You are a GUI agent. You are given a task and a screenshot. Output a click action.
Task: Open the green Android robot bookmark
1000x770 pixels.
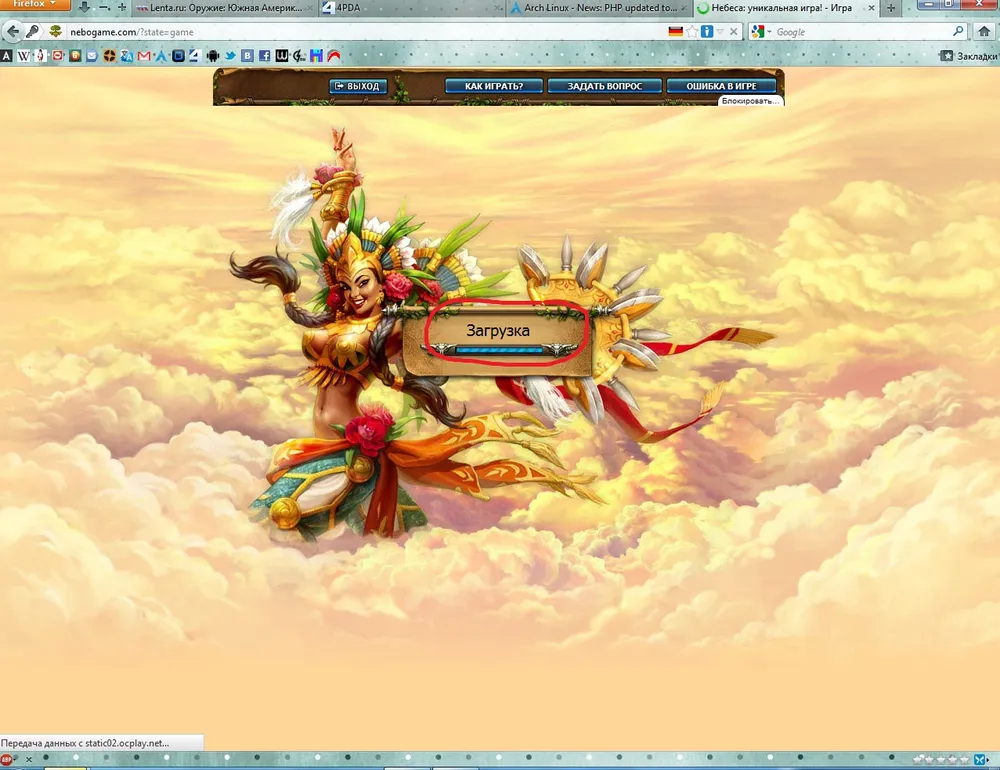click(x=213, y=56)
